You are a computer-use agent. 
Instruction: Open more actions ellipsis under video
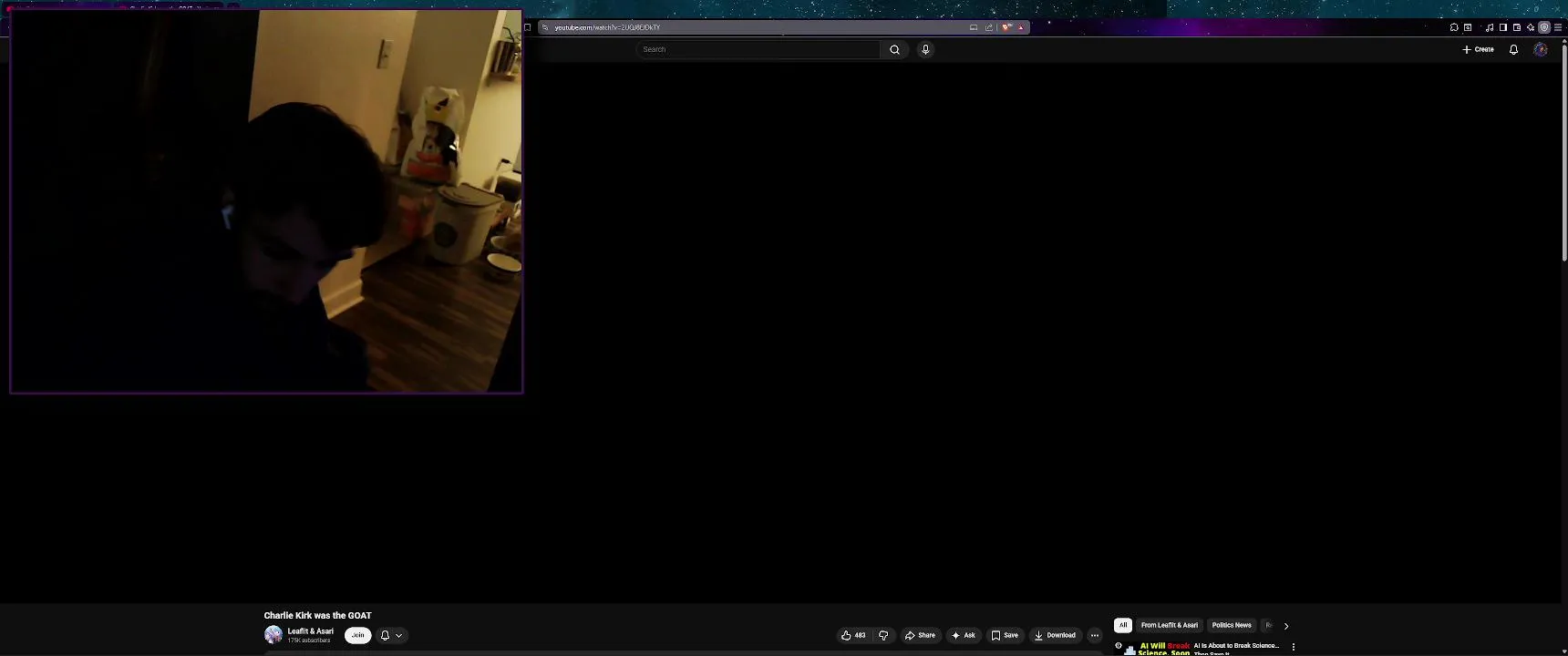(x=1095, y=635)
